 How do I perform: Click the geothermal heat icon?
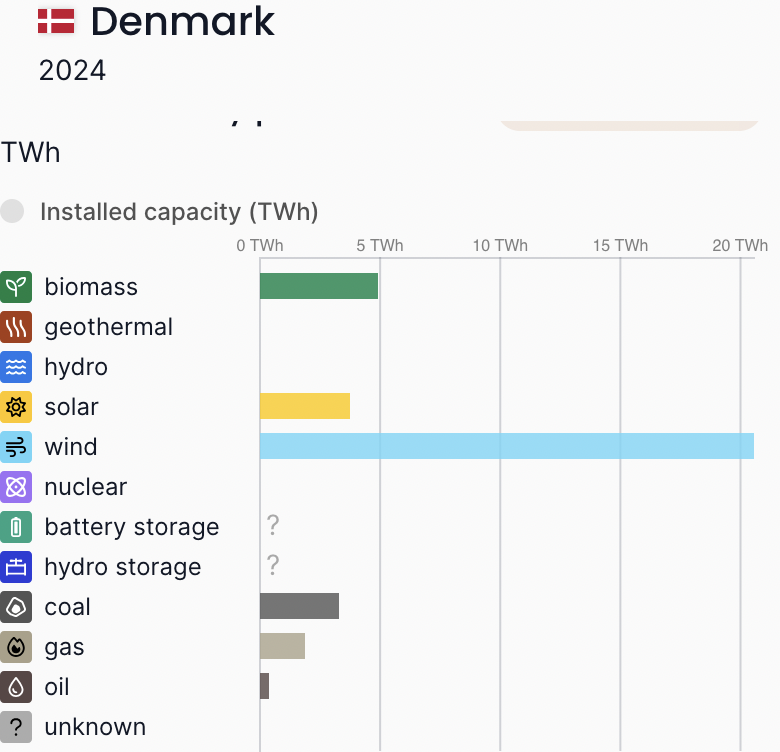coord(16,327)
